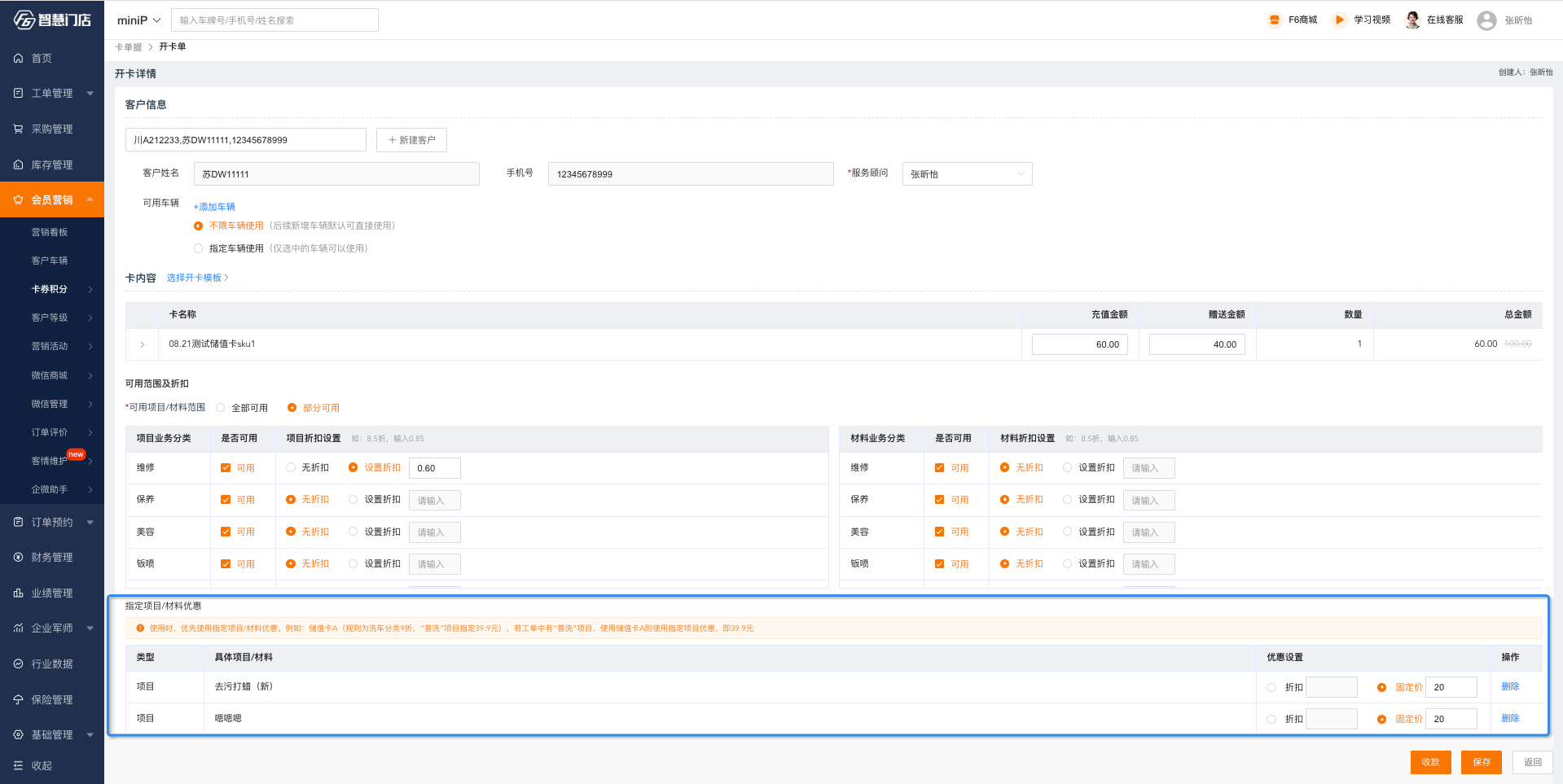This screenshot has height=784, width=1563.
Task: Open the miniP store dropdown
Action: [x=139, y=20]
